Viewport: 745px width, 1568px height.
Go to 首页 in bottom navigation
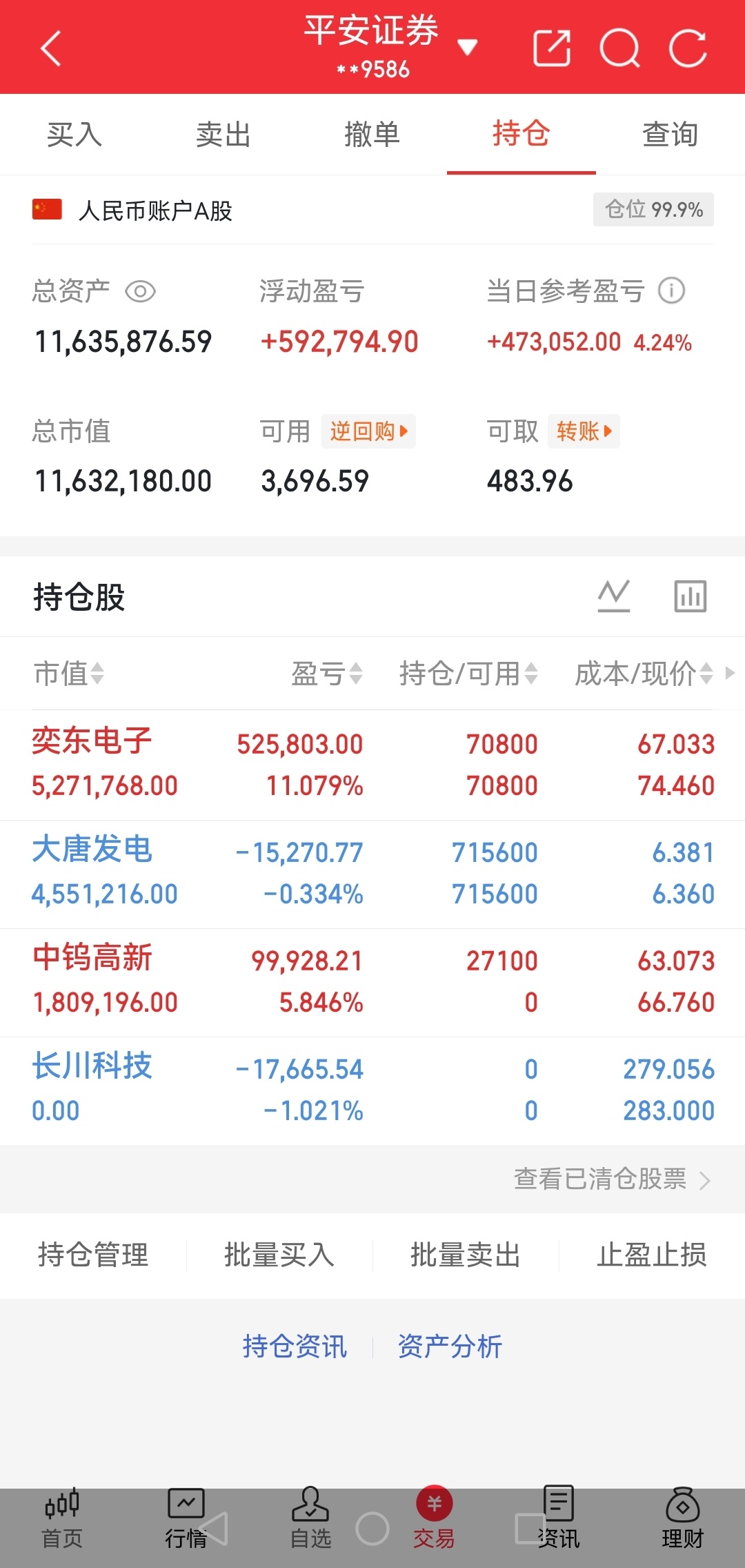pos(62,1518)
